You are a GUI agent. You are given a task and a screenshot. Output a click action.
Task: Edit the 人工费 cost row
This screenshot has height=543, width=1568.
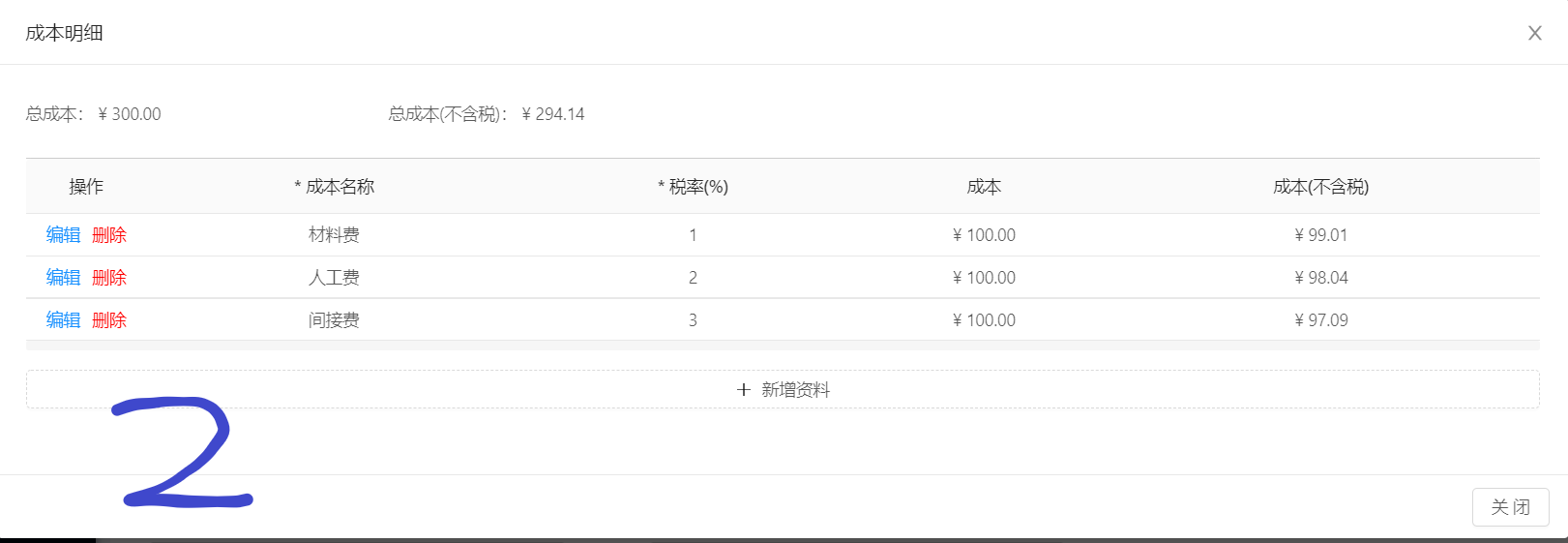(x=64, y=278)
